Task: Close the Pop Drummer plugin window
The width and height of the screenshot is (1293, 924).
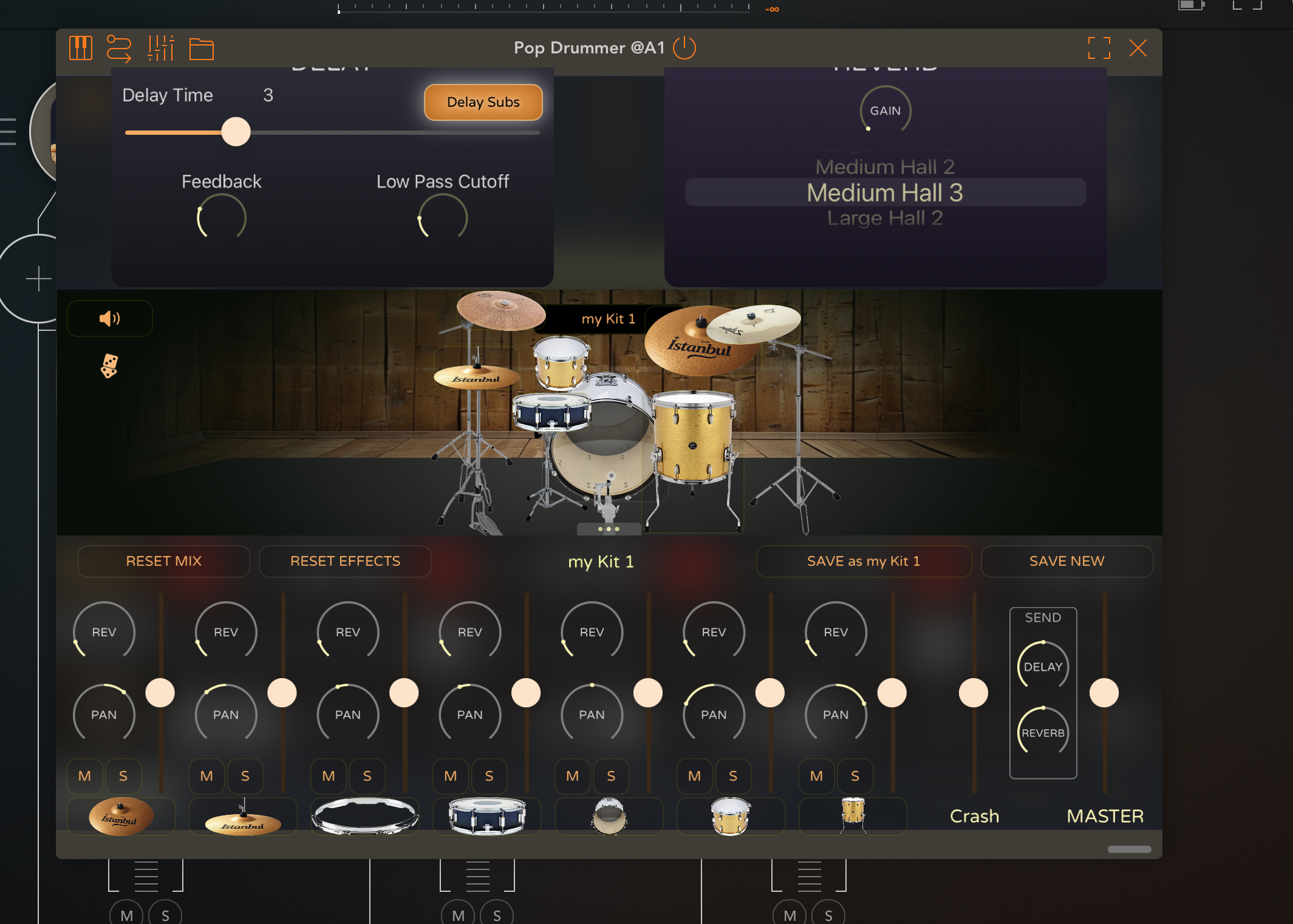Action: coord(1138,48)
